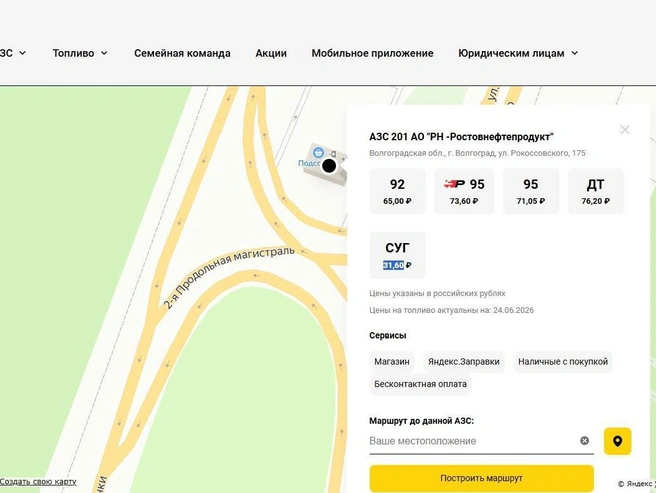
Task: Click the Магазин service tag
Action: 392,362
